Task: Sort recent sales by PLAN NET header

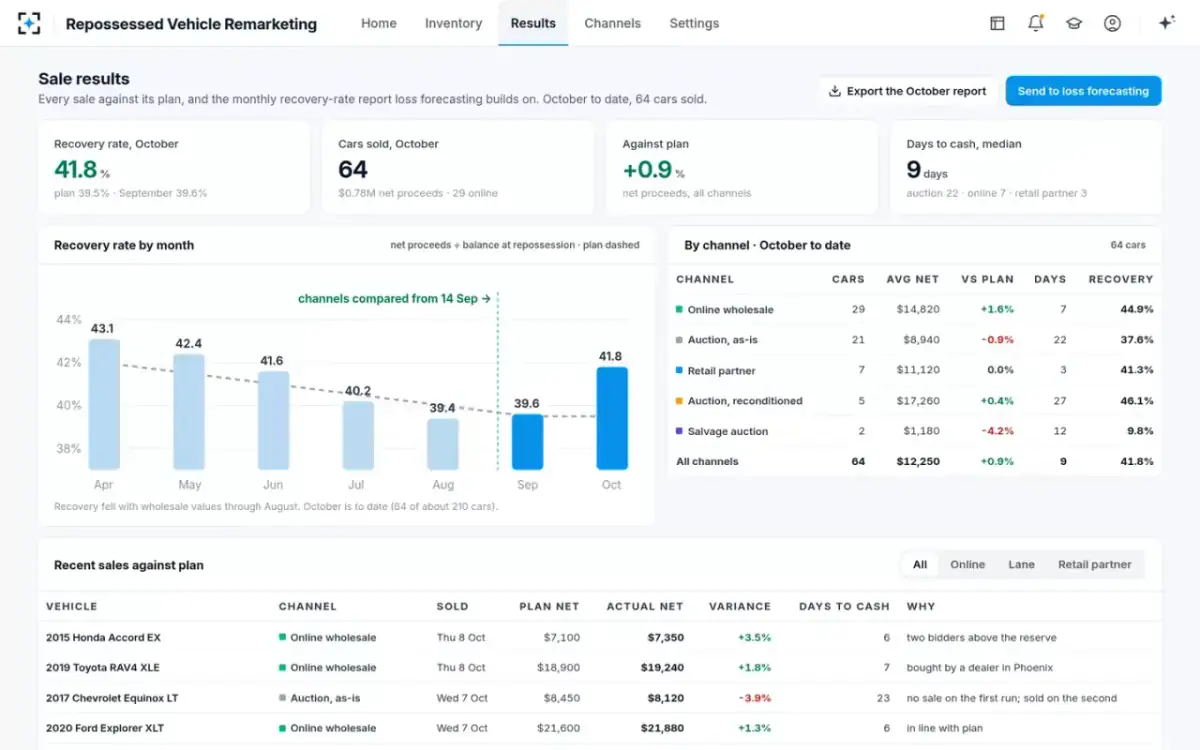Action: click(549, 607)
